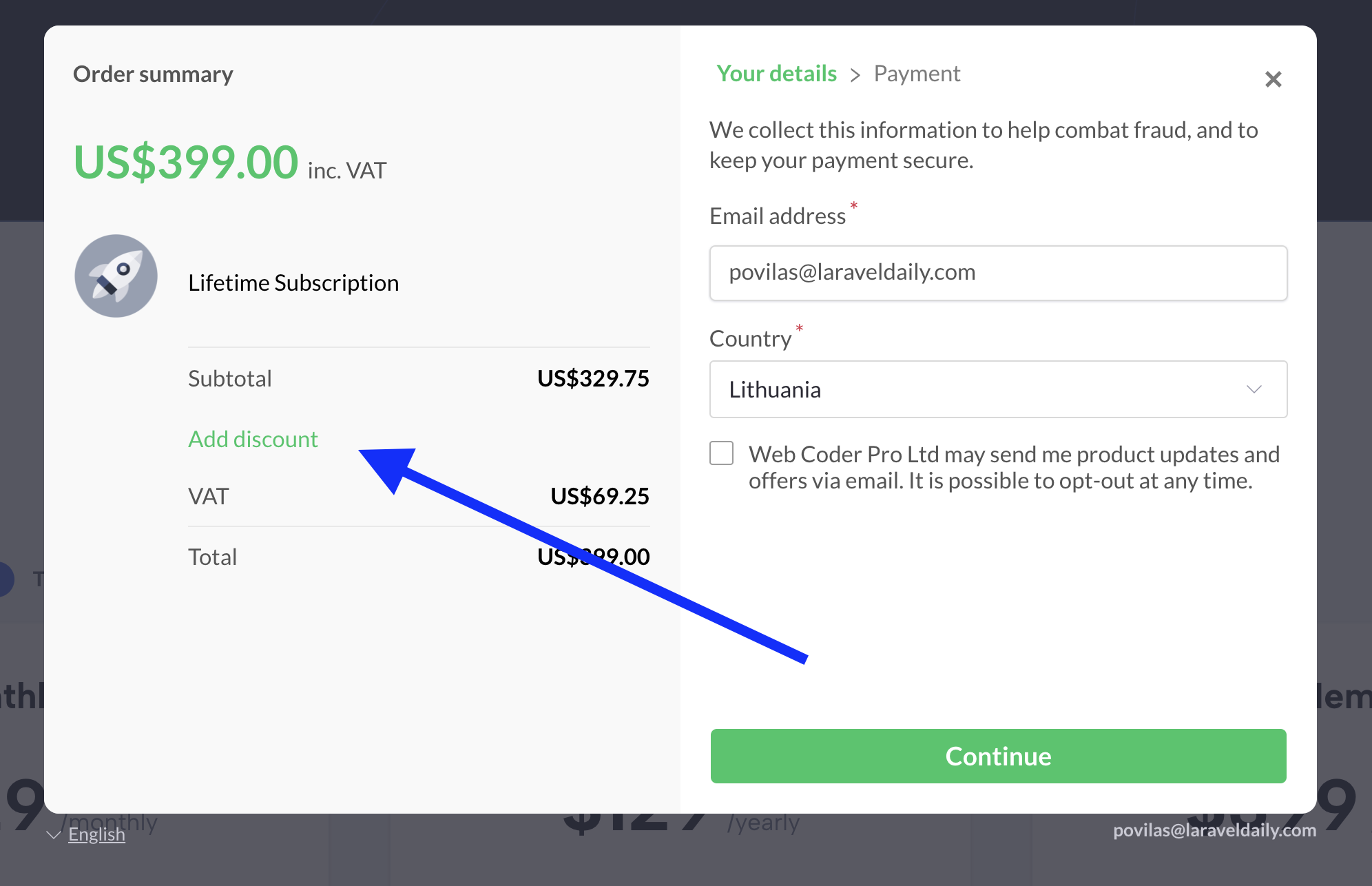Click the Order summary heading
Viewport: 1372px width, 886px height.
pyautogui.click(x=153, y=74)
